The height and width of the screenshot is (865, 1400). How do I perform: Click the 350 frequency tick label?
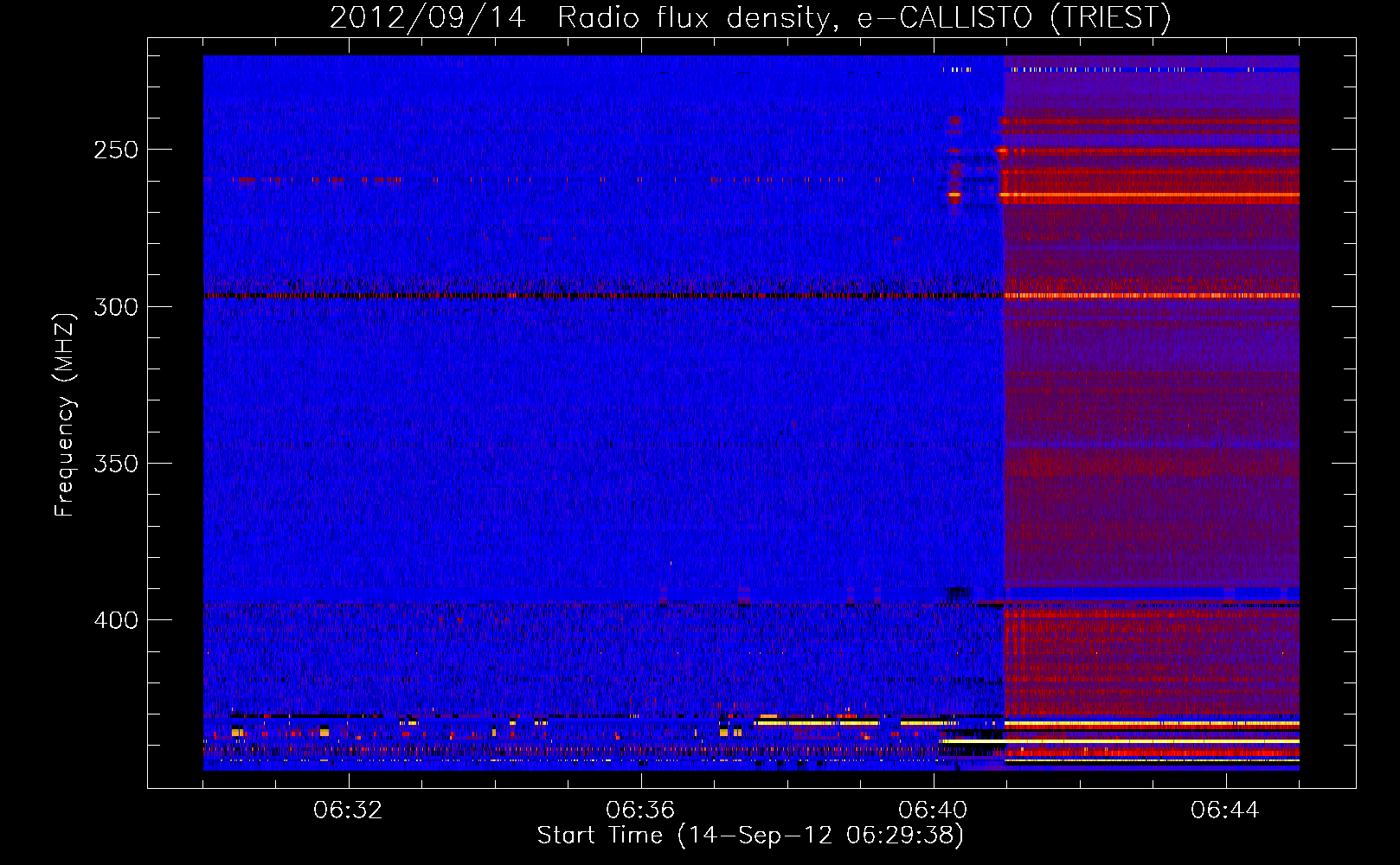click(116, 464)
